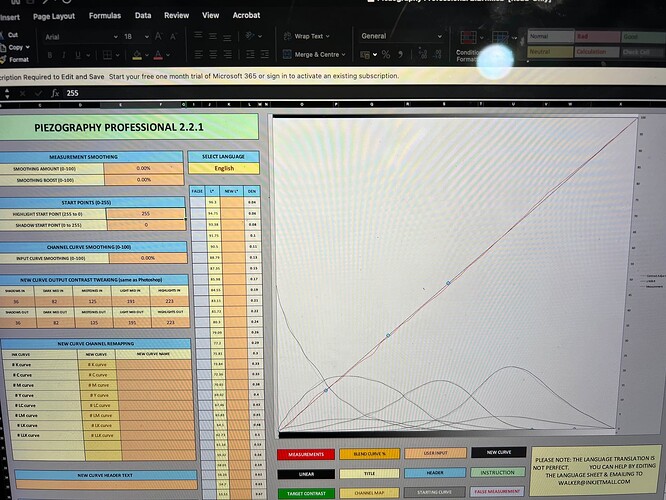Apply the Calculation cell style
666x500 pixels.
597,52
